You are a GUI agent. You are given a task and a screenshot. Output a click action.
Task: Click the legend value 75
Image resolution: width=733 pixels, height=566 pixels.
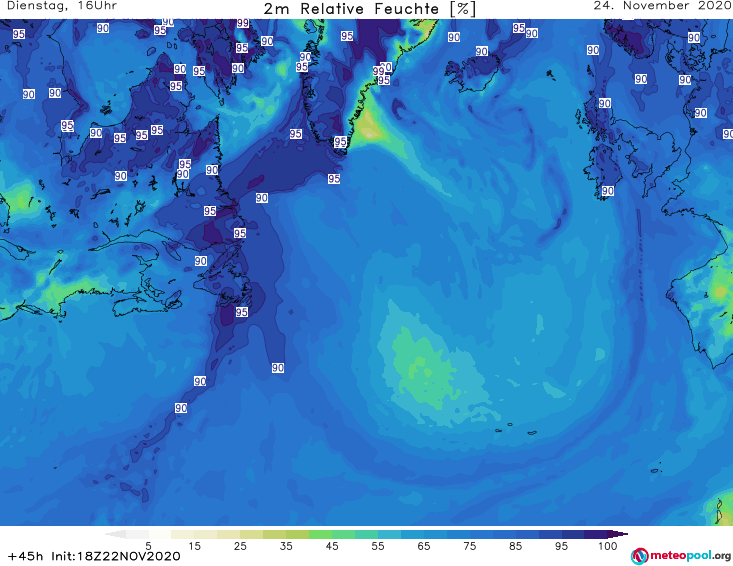pyautogui.click(x=470, y=545)
